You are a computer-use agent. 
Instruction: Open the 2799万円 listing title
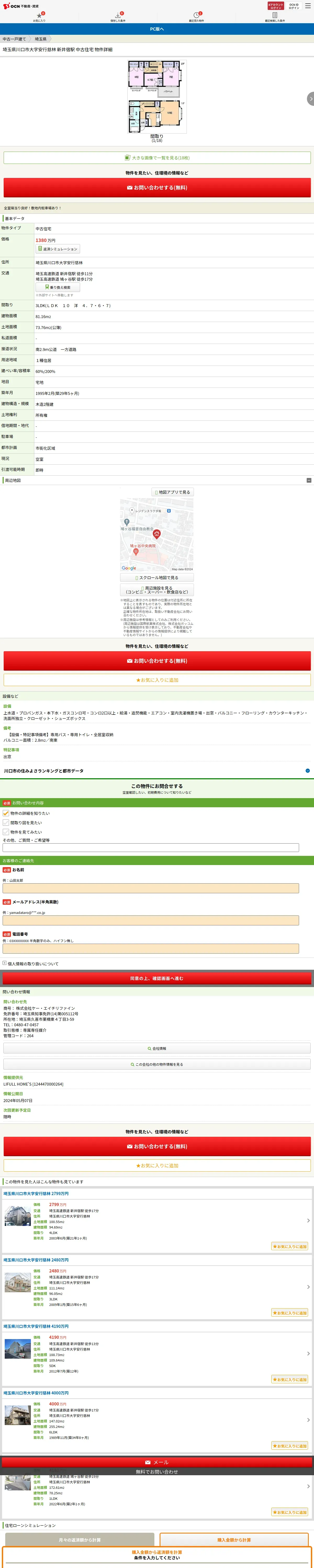pos(36,1194)
